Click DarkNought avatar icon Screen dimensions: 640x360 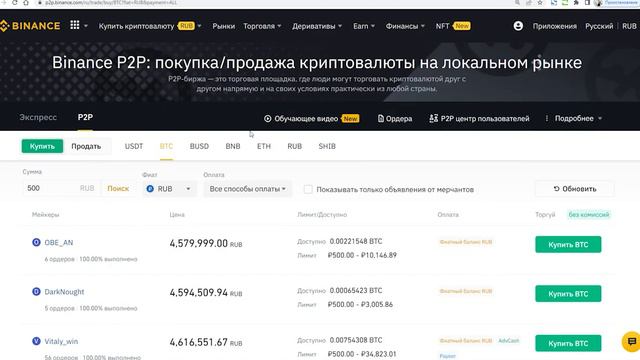(36, 291)
